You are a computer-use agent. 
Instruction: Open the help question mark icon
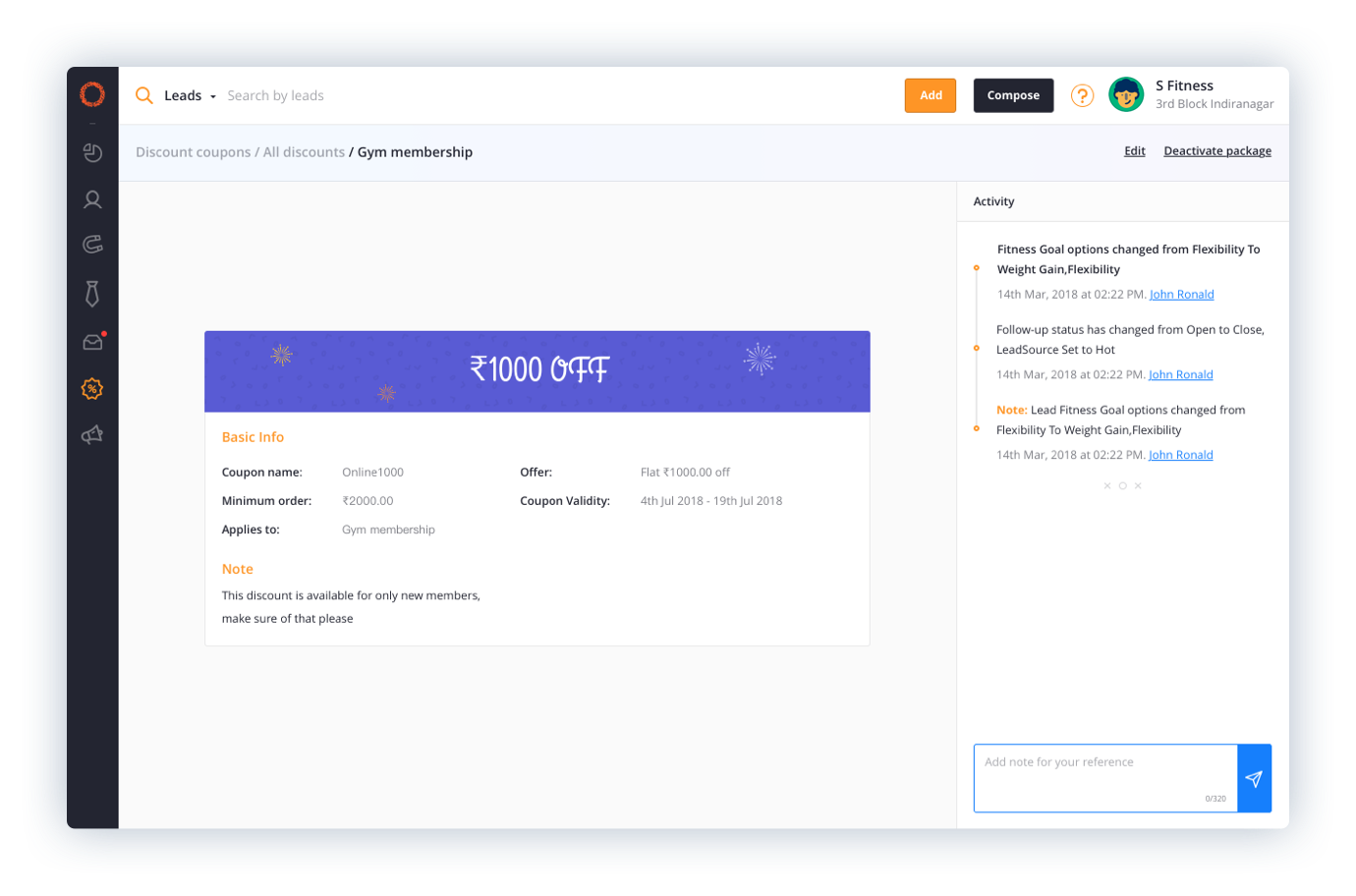click(x=1082, y=95)
